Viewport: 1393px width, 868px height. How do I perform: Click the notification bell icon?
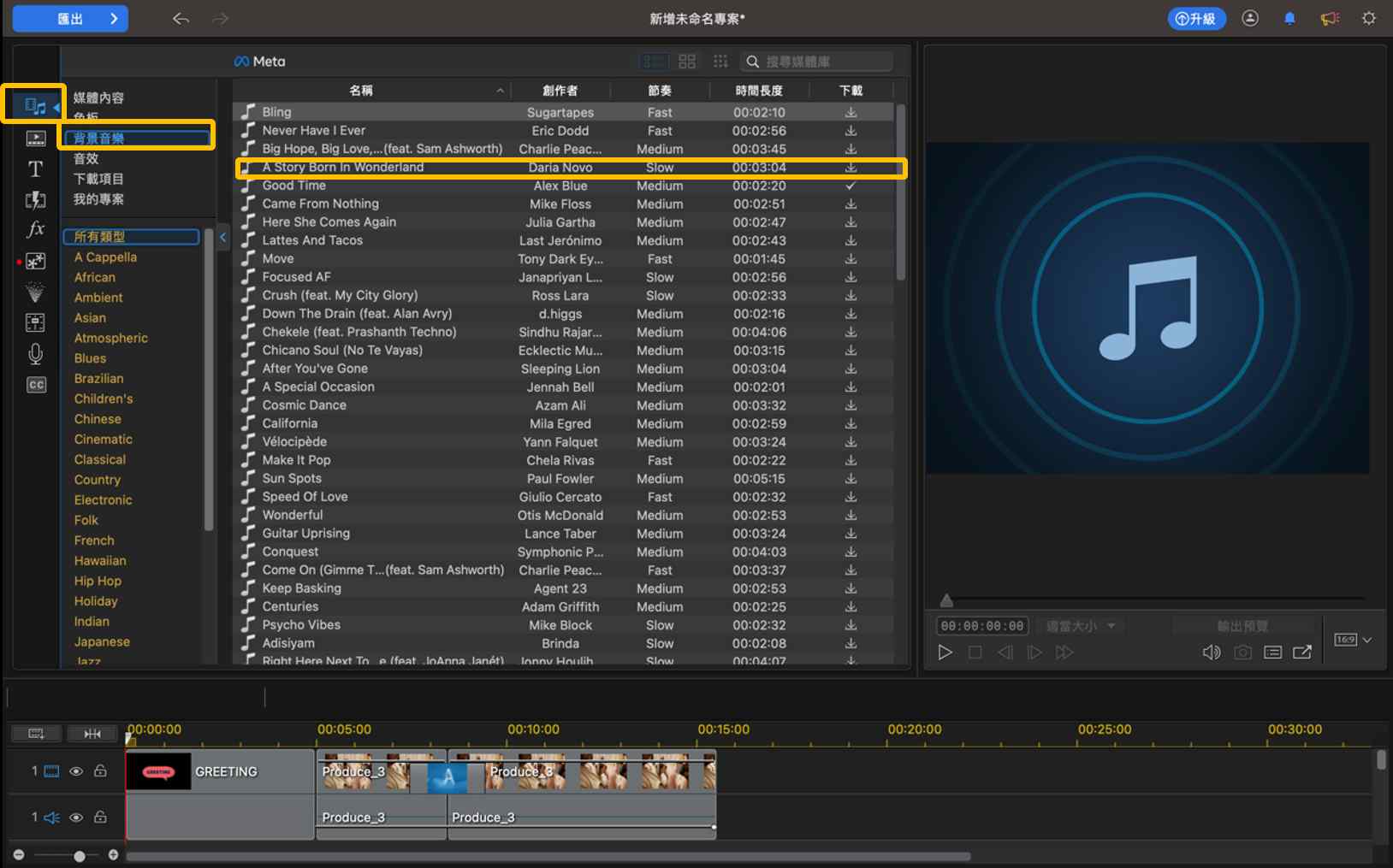coord(1289,19)
